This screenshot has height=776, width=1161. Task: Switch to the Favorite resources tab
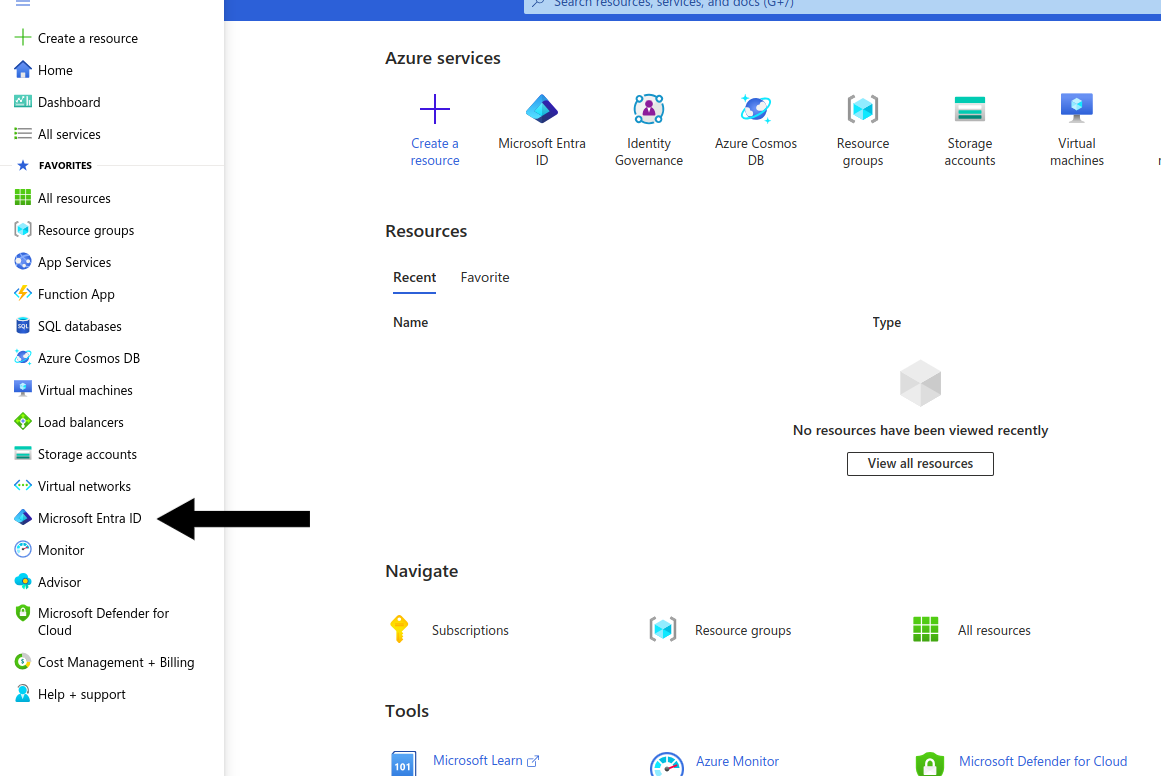click(x=485, y=278)
